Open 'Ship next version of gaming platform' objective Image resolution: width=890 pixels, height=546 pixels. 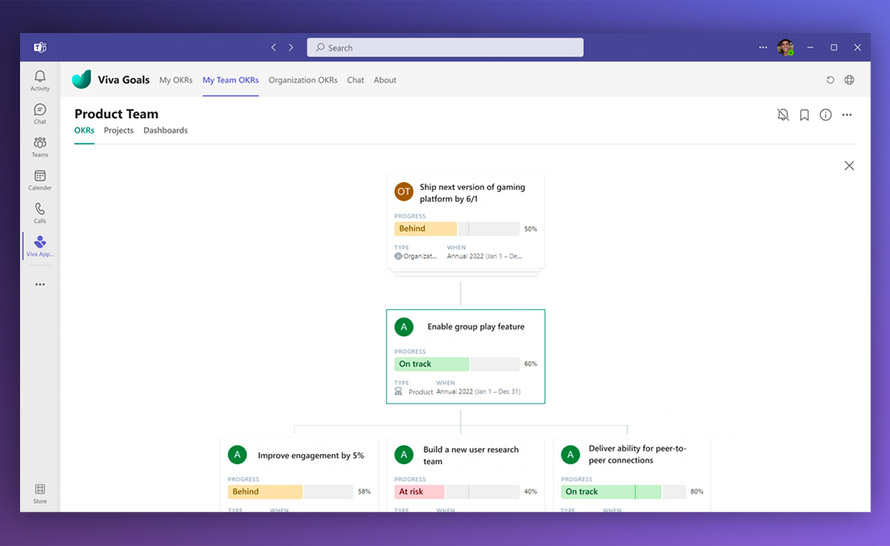472,193
